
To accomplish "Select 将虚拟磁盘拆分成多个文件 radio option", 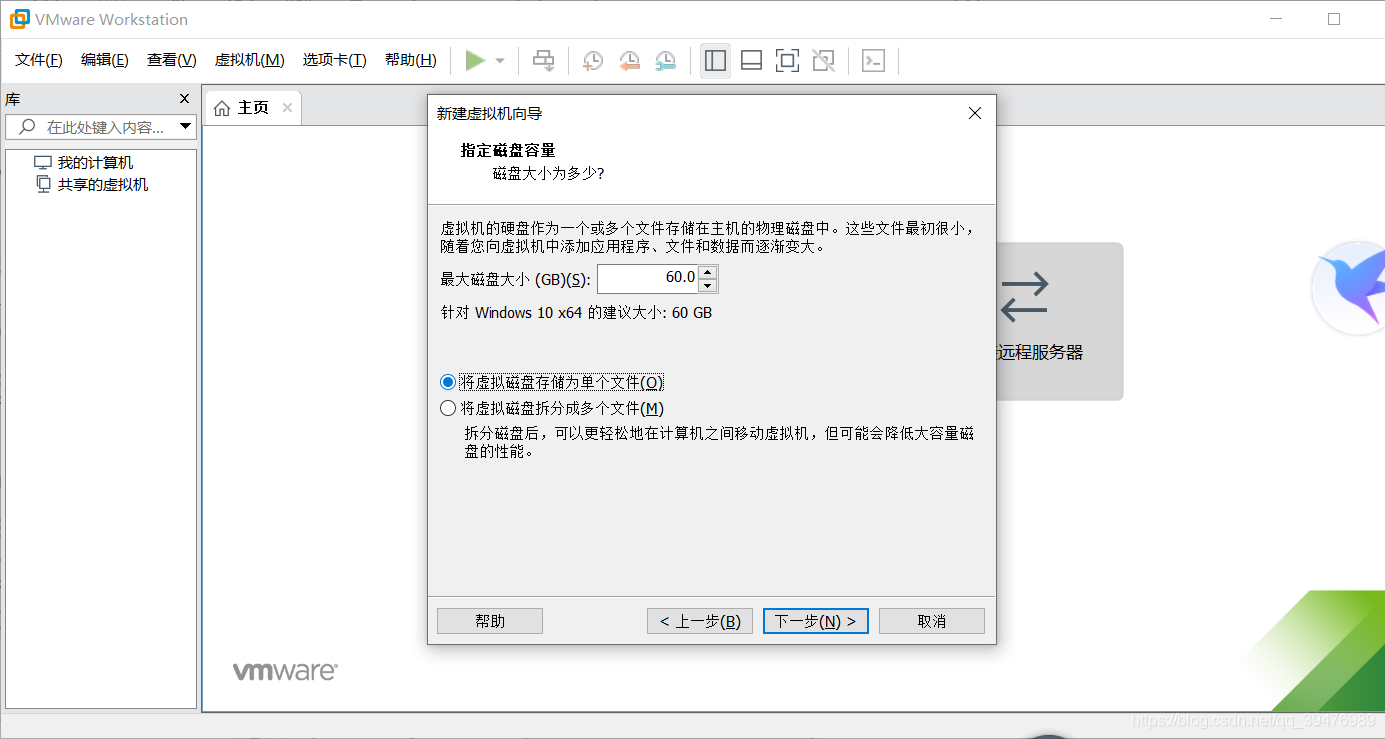I will point(552,408).
